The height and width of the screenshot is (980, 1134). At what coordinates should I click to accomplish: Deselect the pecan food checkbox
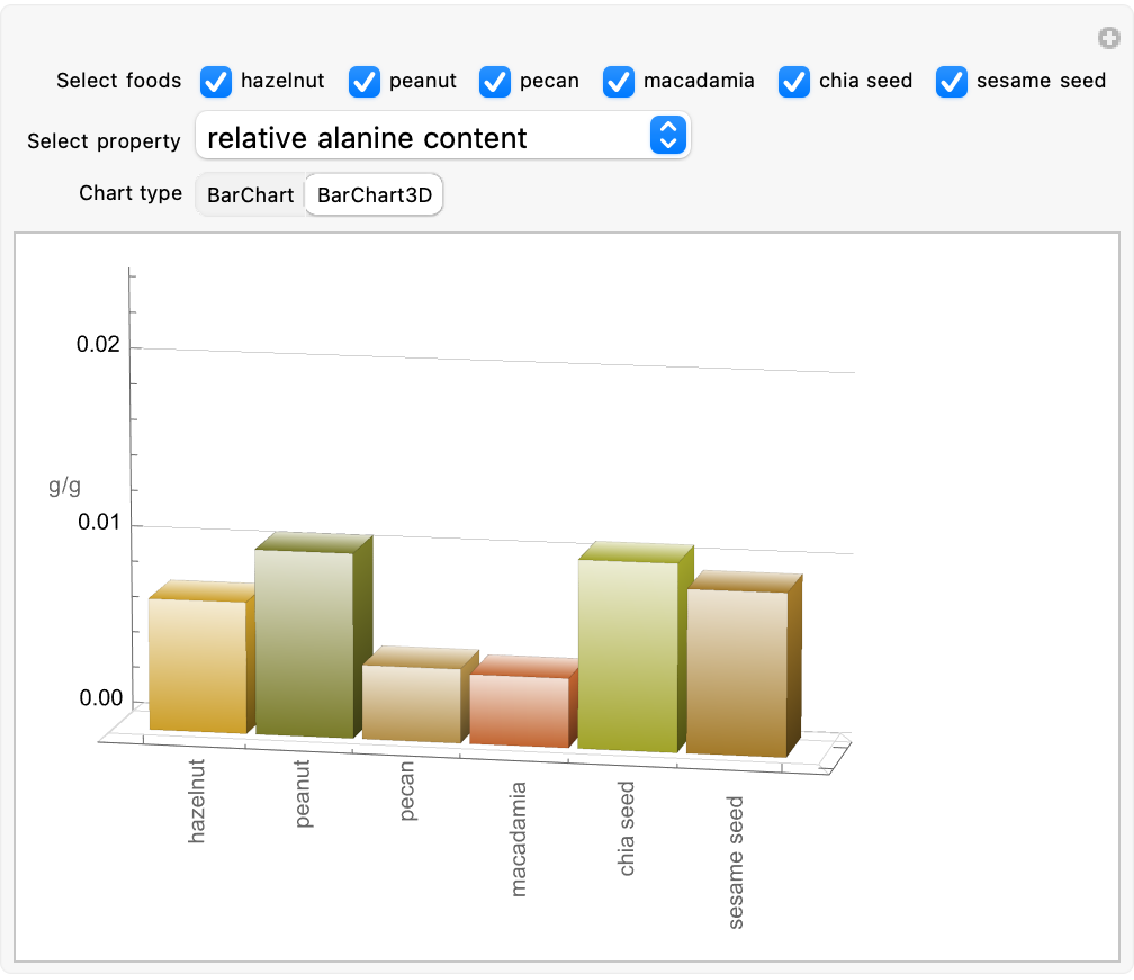[x=495, y=81]
